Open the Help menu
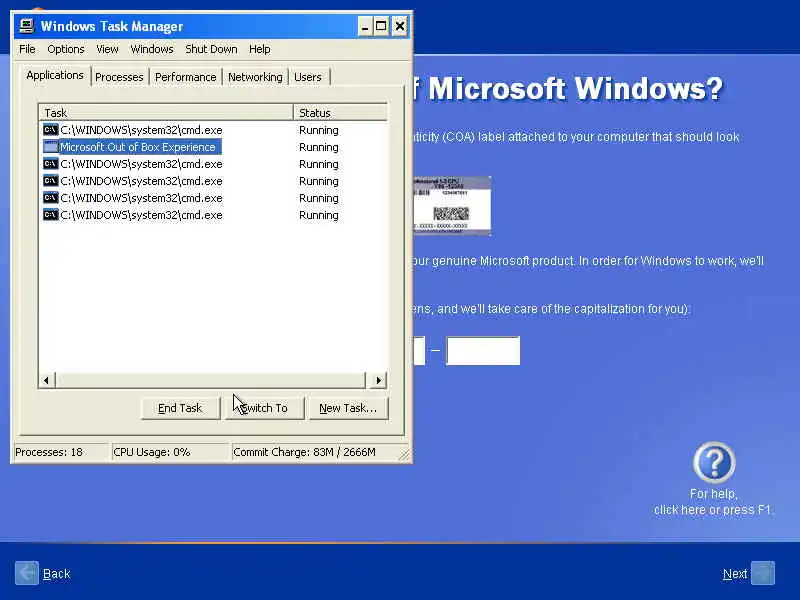Image resolution: width=800 pixels, height=600 pixels. pos(260,49)
